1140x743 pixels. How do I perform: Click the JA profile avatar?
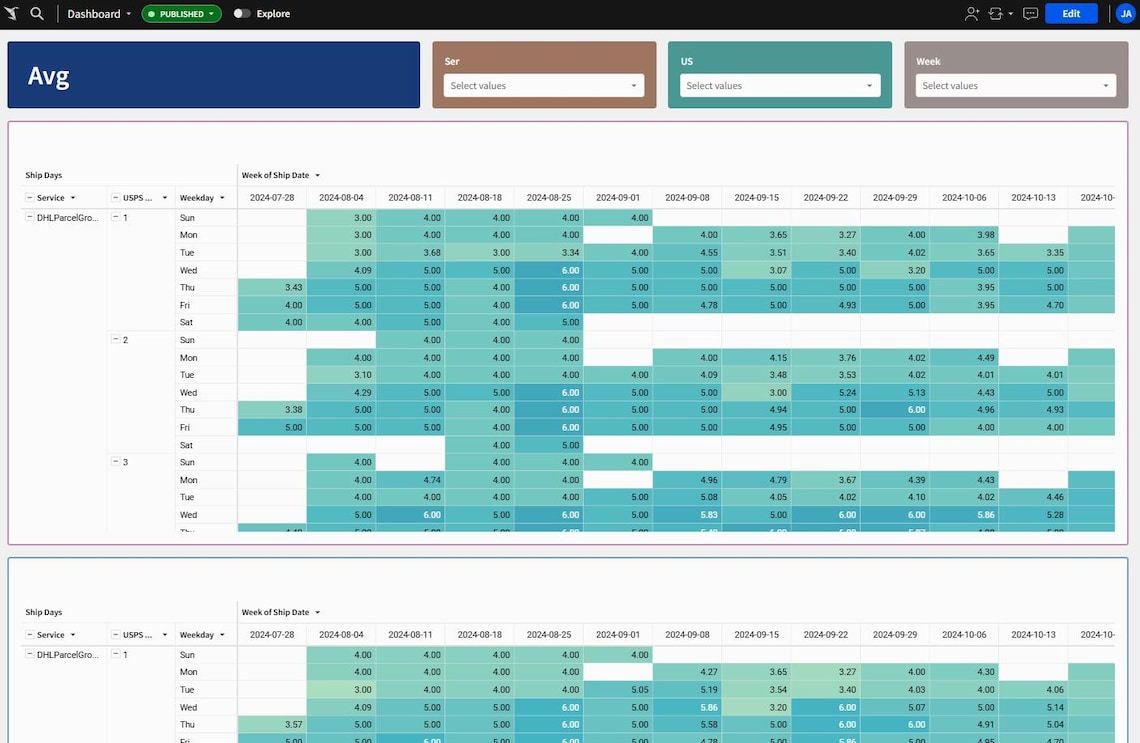1125,14
